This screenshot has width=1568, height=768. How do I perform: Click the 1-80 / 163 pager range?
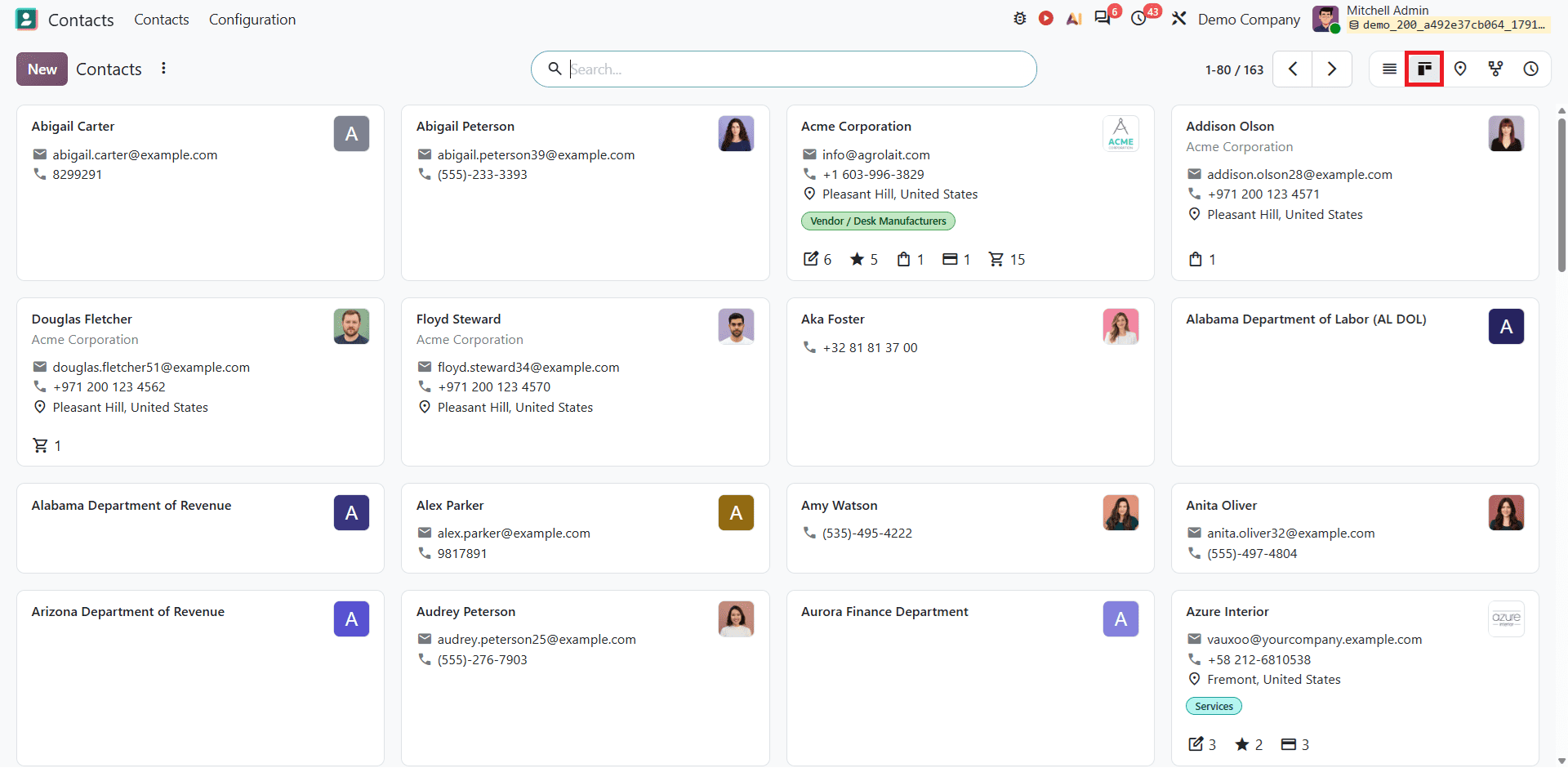tap(1234, 69)
